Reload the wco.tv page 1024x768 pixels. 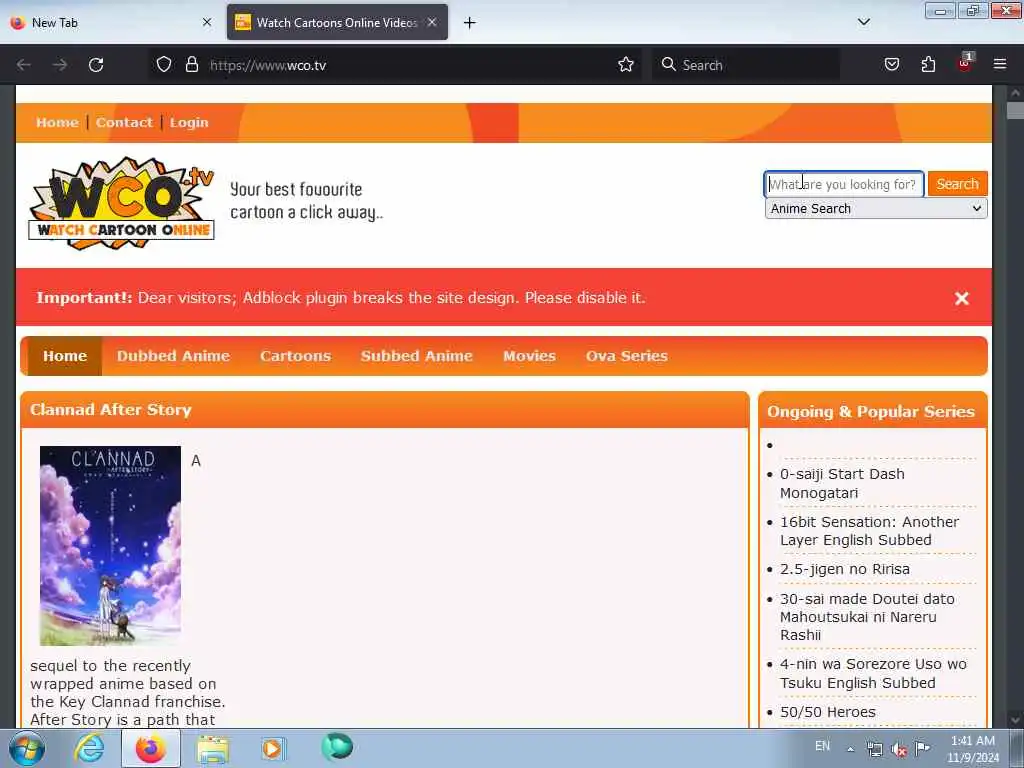[96, 65]
